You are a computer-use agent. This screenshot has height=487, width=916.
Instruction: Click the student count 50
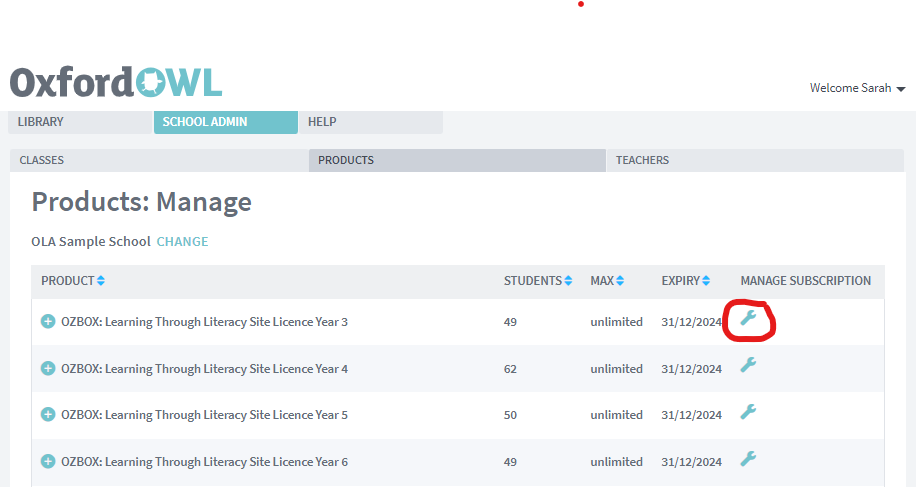(510, 415)
